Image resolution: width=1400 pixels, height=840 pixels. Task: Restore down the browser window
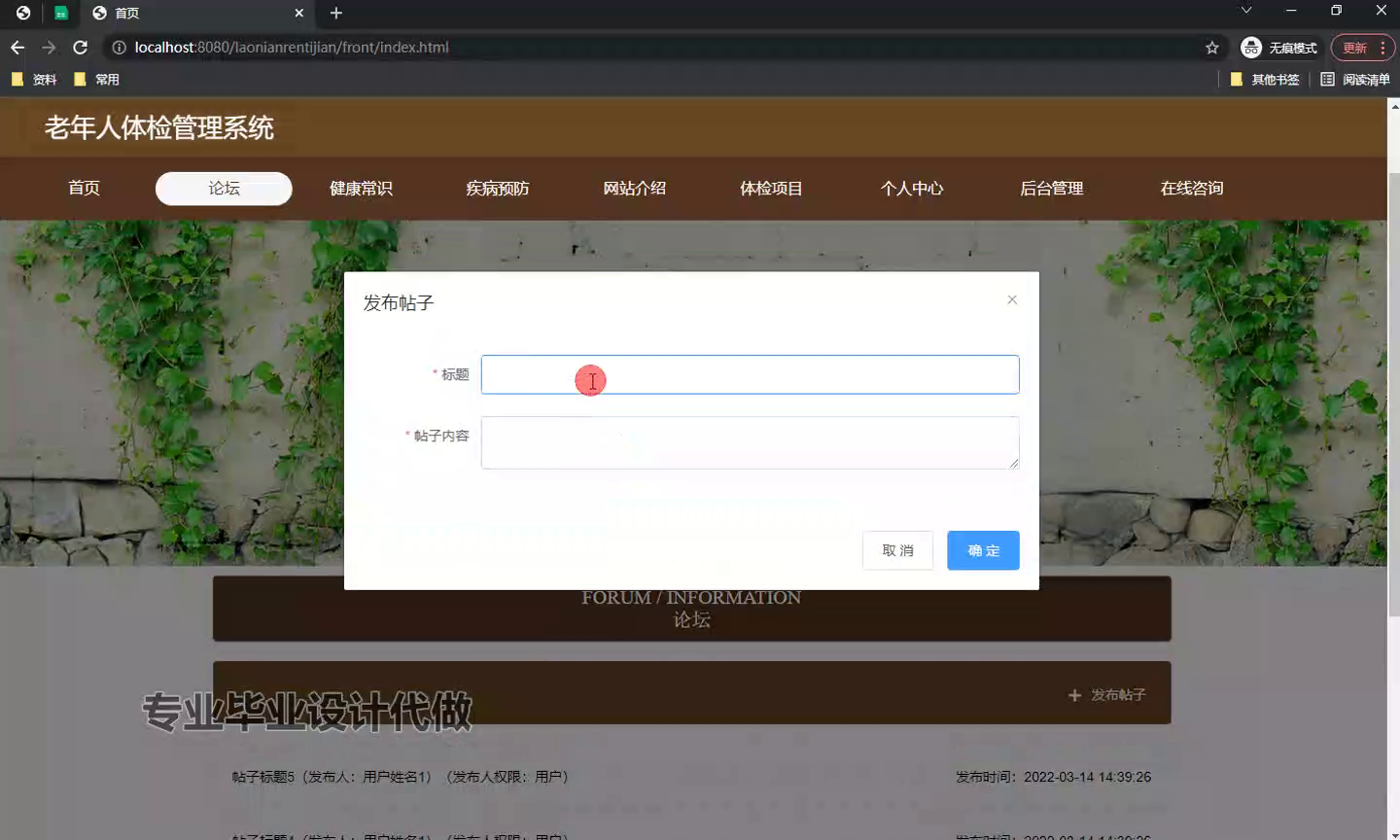(x=1336, y=11)
